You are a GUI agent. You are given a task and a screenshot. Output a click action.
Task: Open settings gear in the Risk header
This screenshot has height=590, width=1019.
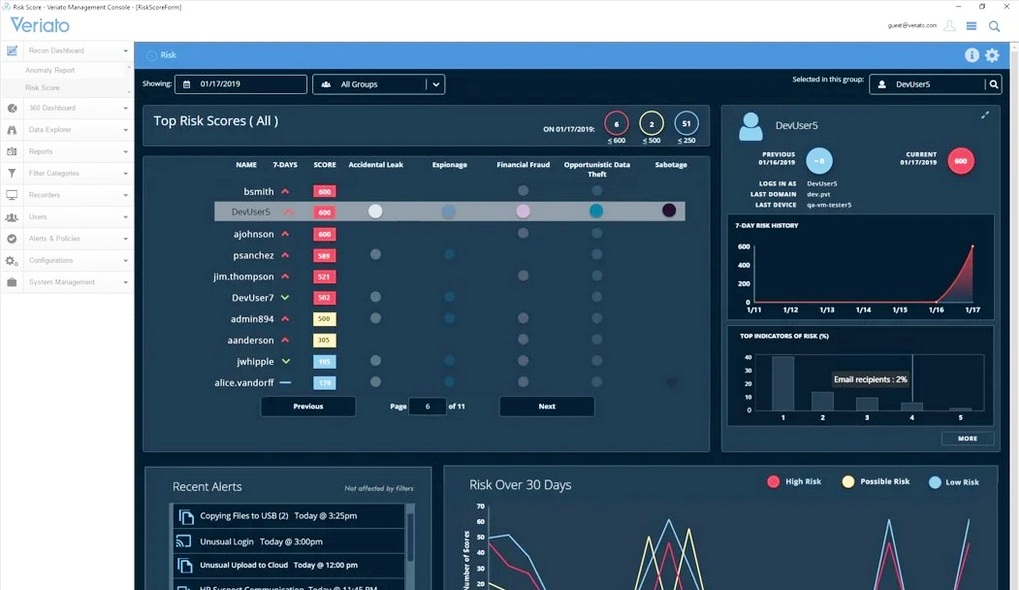pyautogui.click(x=992, y=56)
